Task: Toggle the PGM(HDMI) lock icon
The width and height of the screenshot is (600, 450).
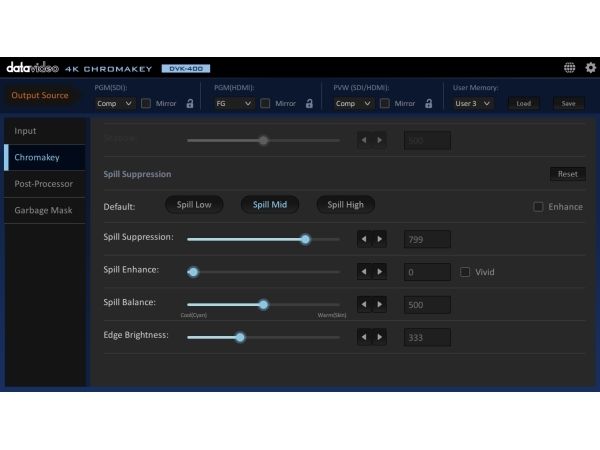Action: pyautogui.click(x=309, y=103)
